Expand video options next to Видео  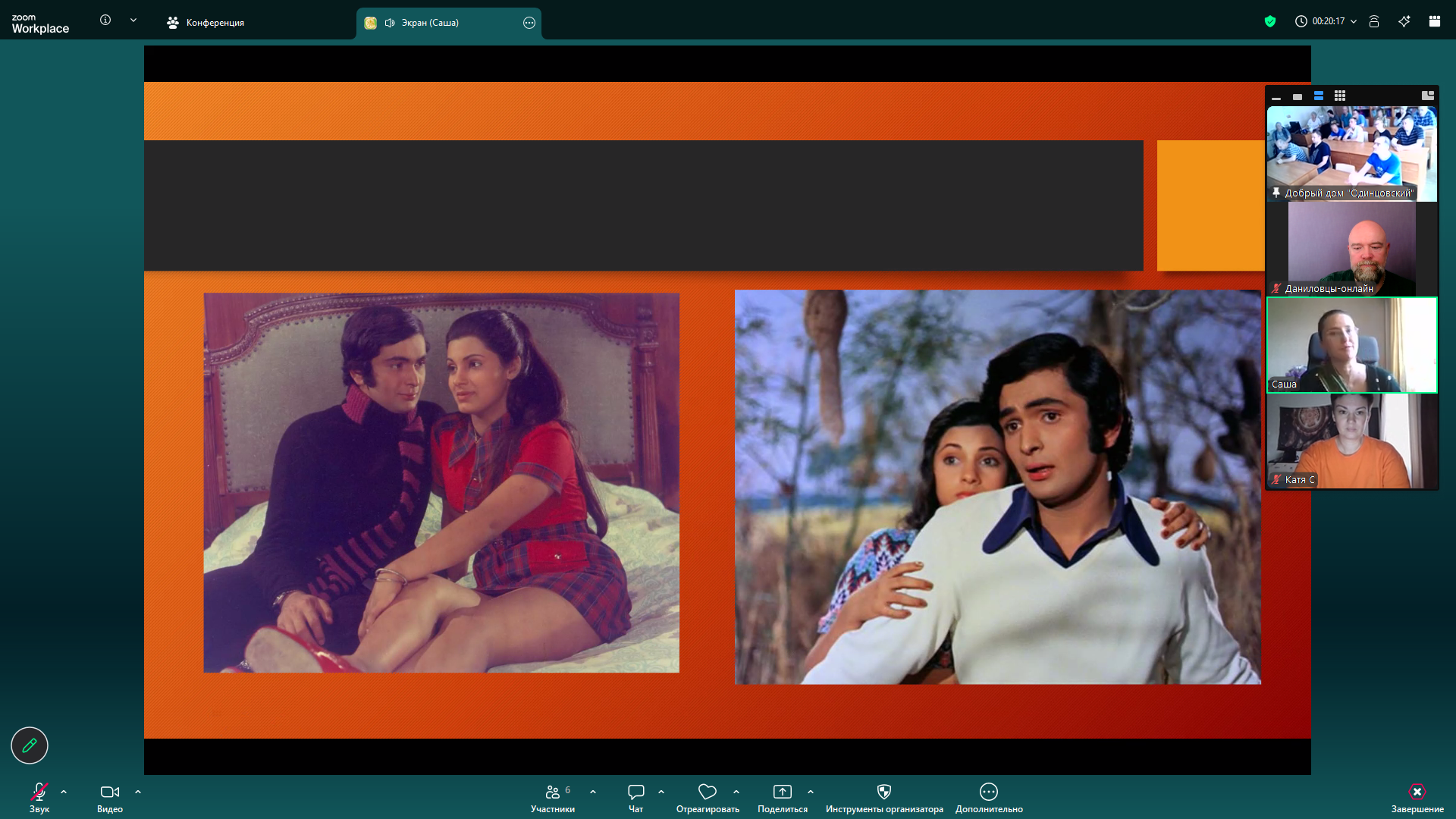coord(138,792)
